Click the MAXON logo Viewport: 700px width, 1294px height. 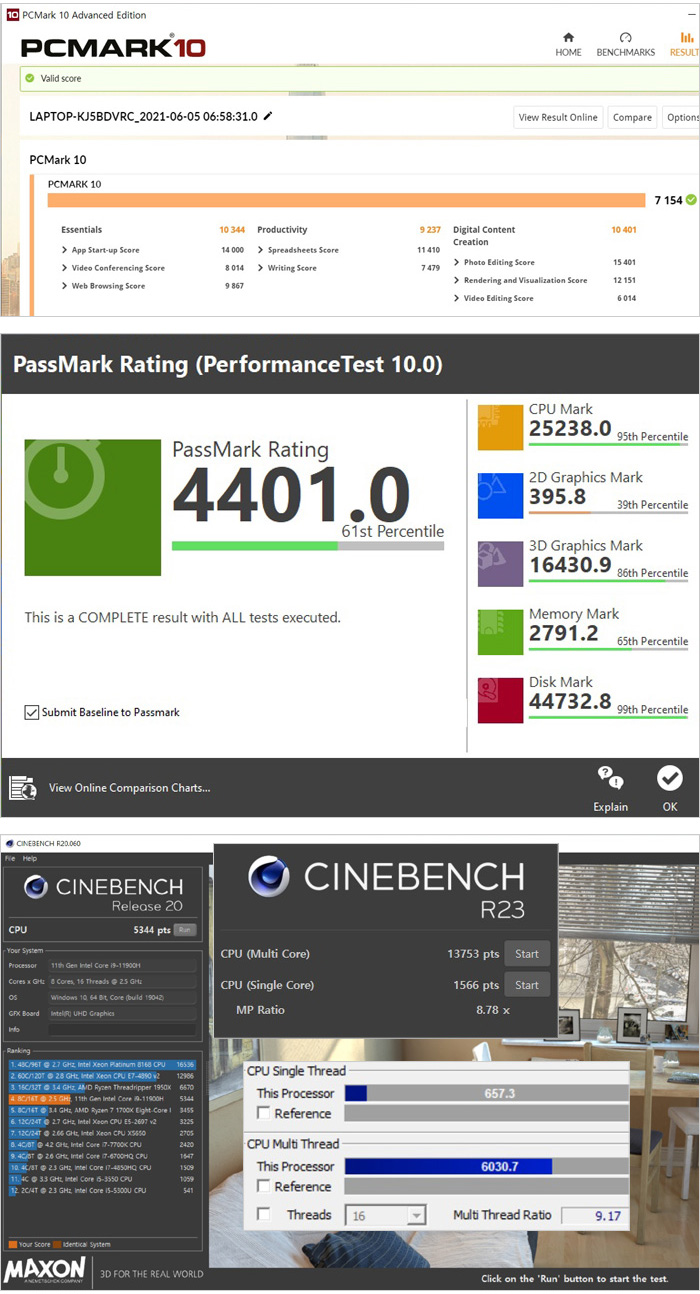(44, 1271)
